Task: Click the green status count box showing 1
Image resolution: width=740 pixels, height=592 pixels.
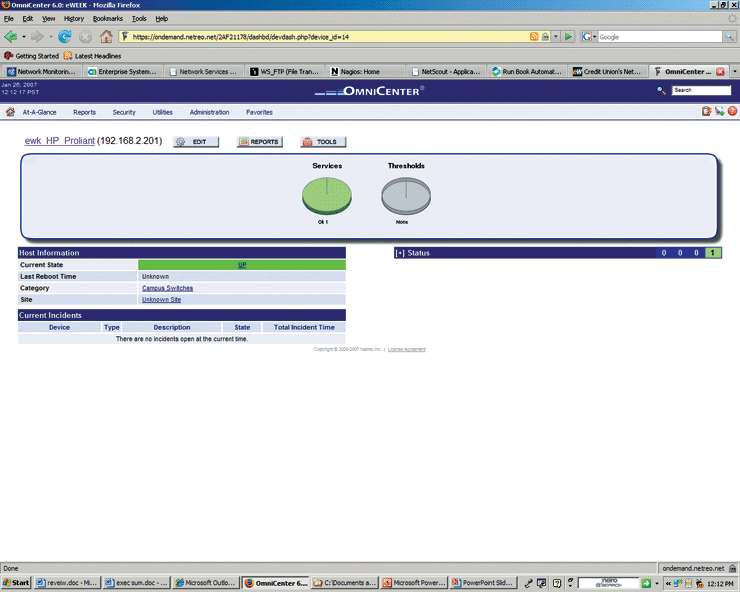Action: (713, 253)
